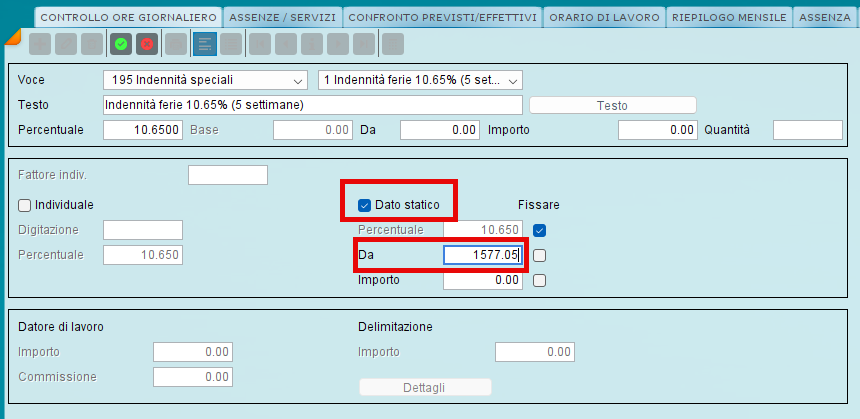Image resolution: width=860 pixels, height=419 pixels.
Task: Open the Confronto previsti/effettivi tab
Action: point(442,17)
